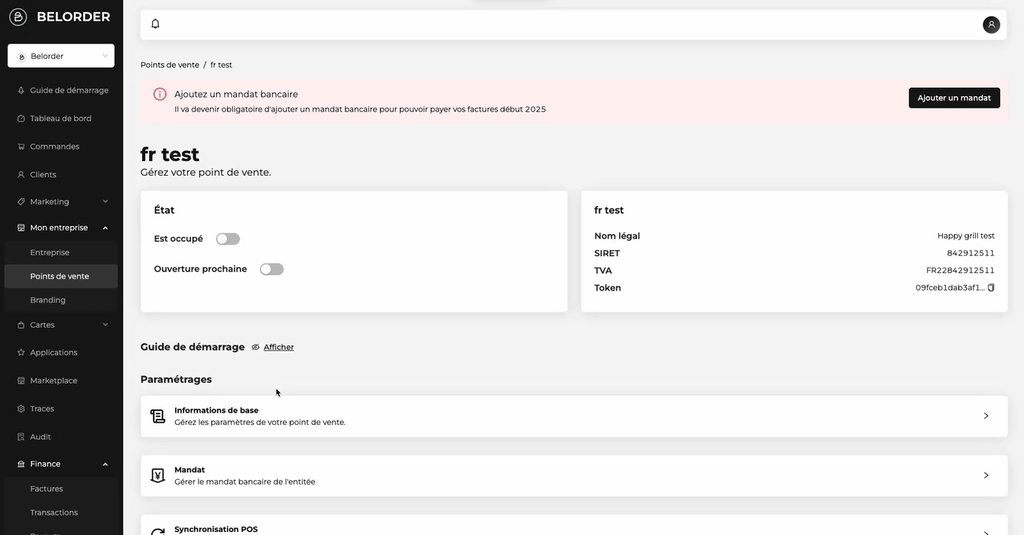Click the Applications star icon
This screenshot has width=1024, height=535.
click(21, 353)
